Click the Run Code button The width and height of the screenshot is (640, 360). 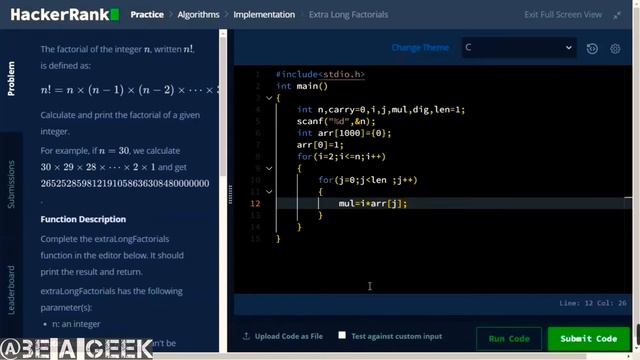click(x=509, y=339)
